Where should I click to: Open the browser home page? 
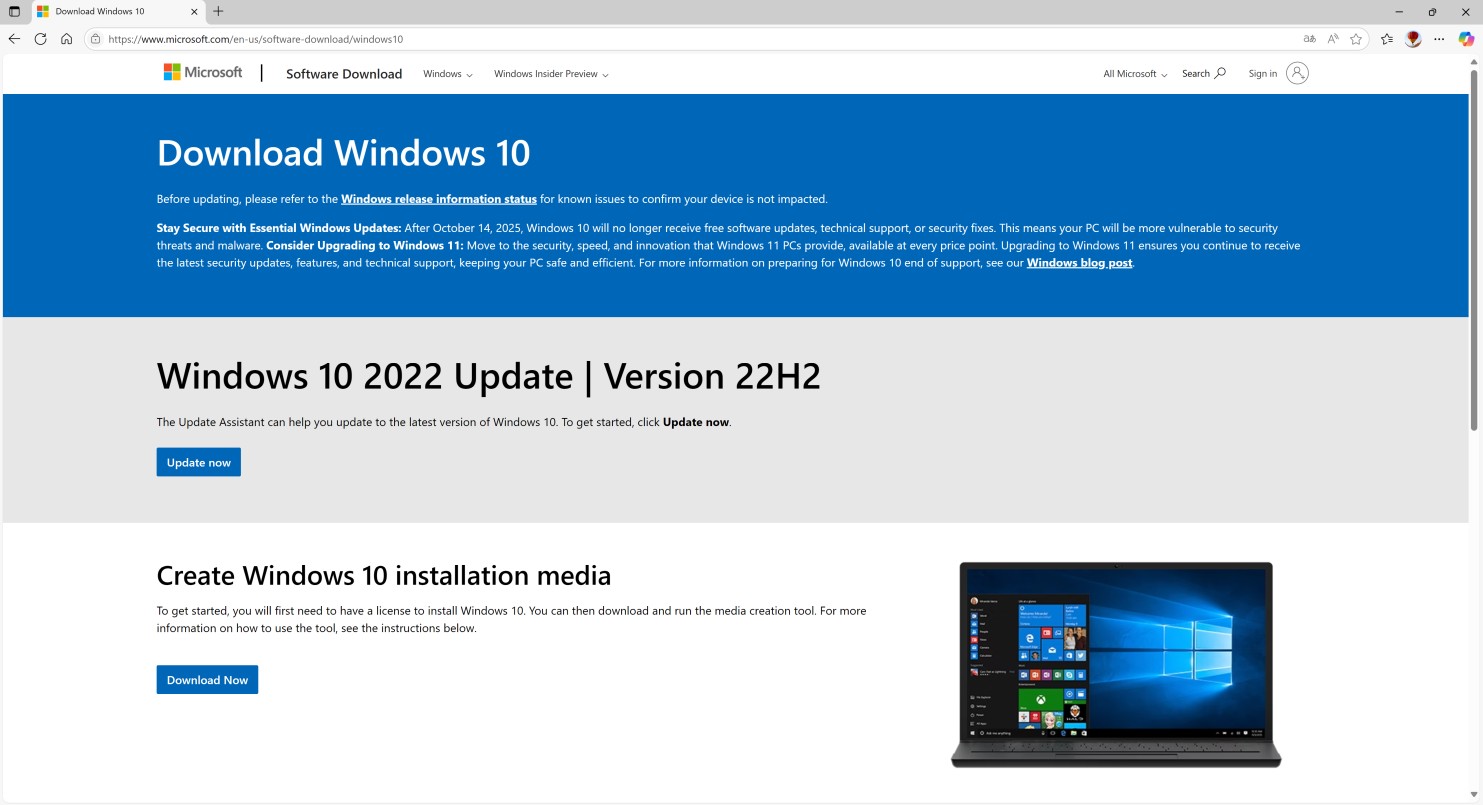(x=66, y=39)
